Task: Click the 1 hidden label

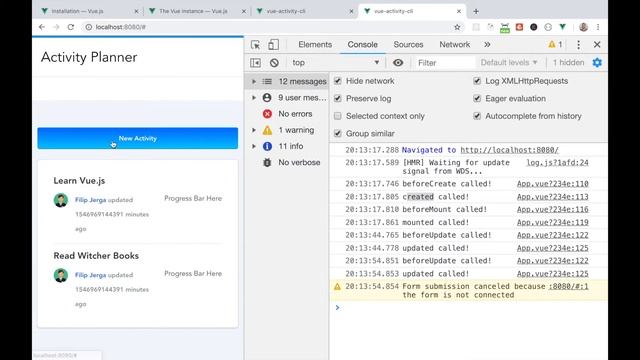Action: [568, 63]
